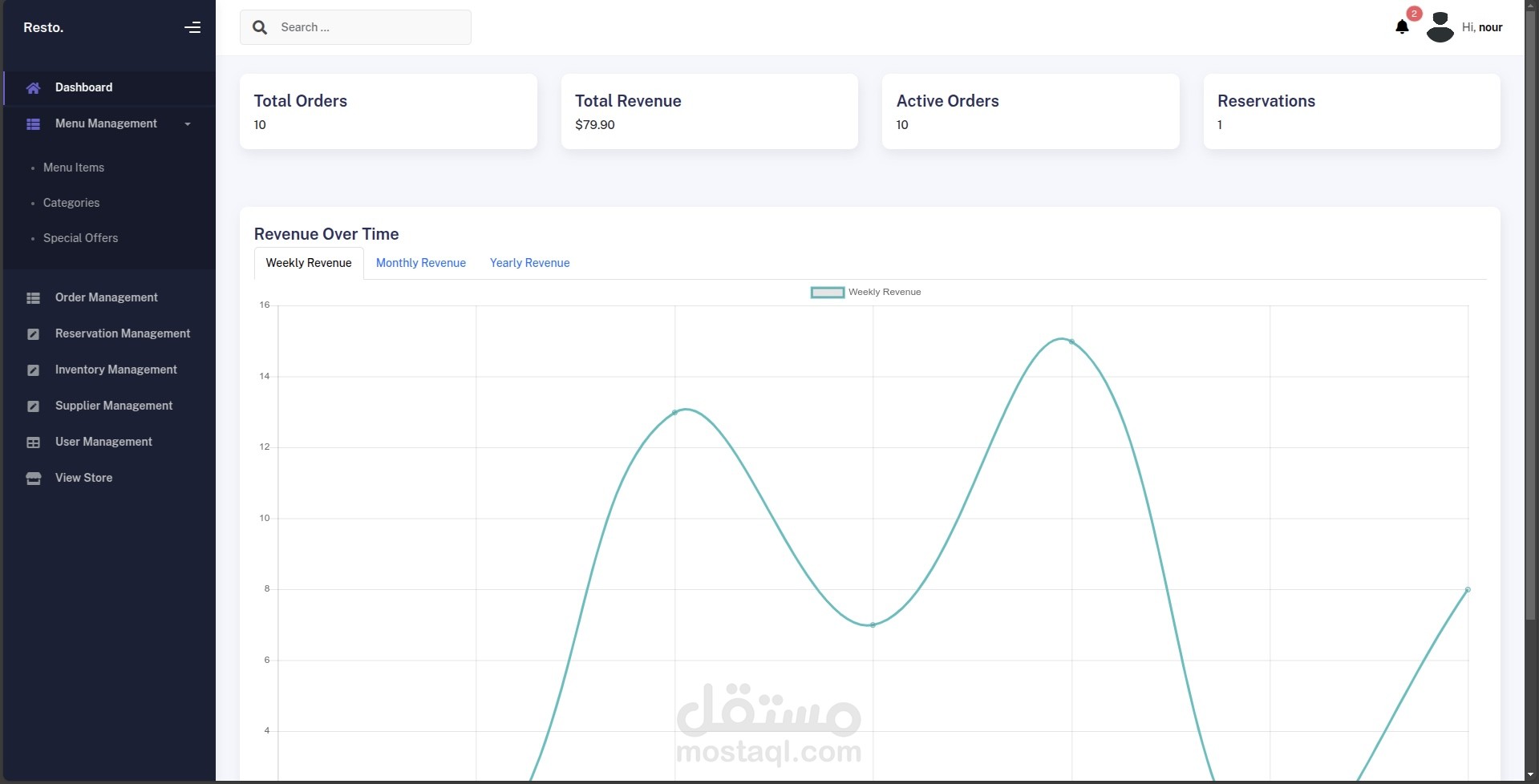Click the $79.90 revenue value
Image resolution: width=1539 pixels, height=784 pixels.
pos(595,125)
